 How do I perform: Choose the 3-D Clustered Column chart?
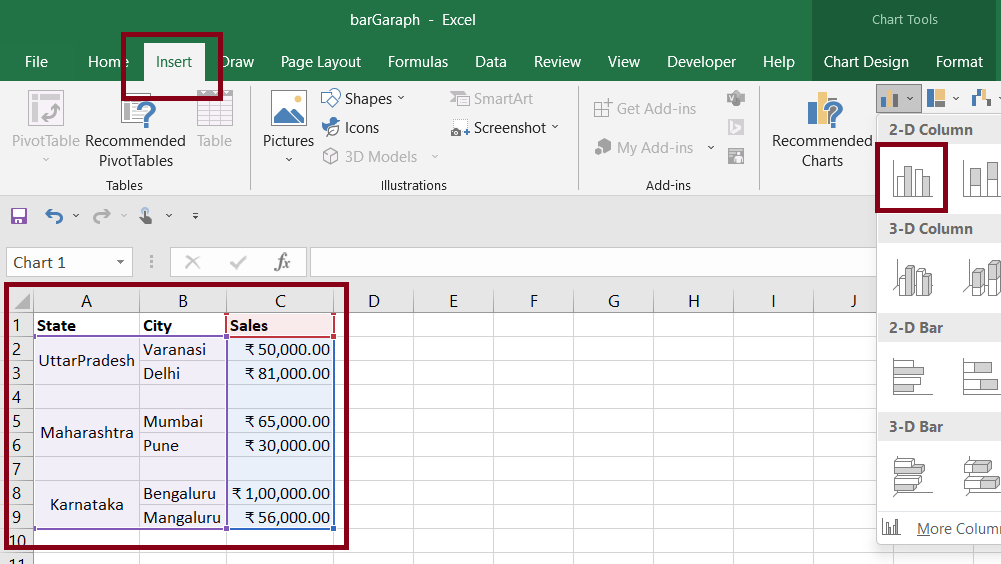pyautogui.click(x=914, y=277)
